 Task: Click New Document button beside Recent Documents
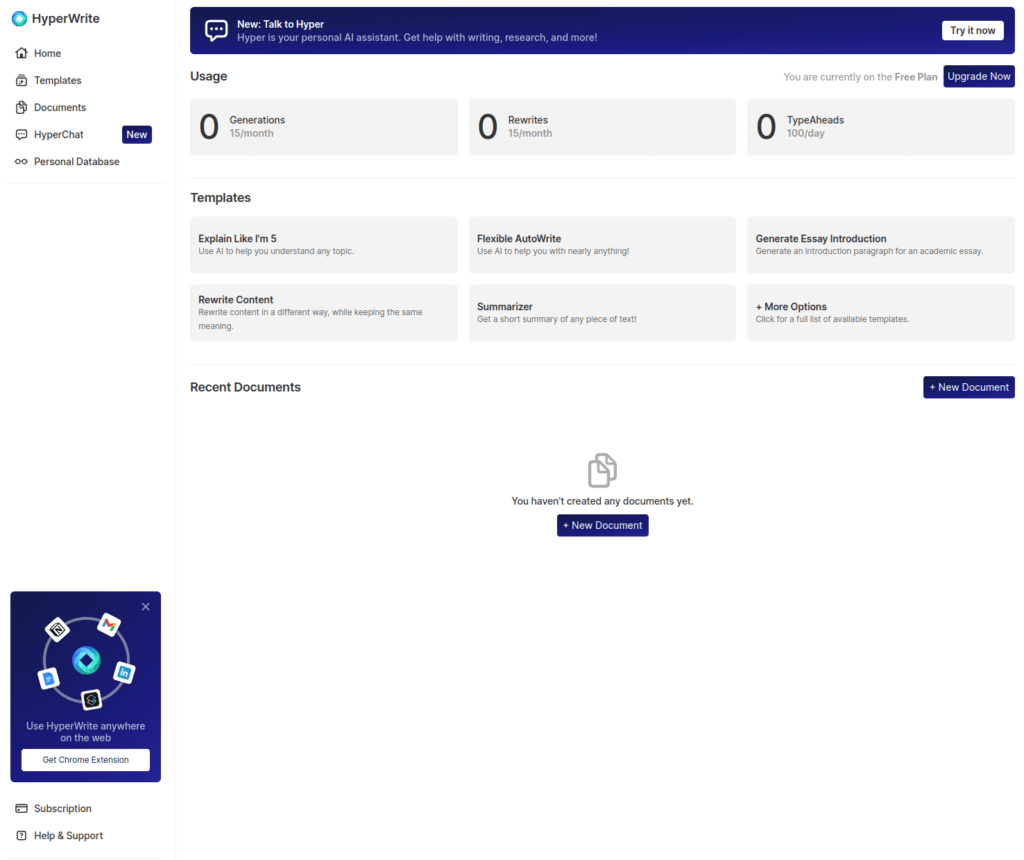tap(968, 387)
